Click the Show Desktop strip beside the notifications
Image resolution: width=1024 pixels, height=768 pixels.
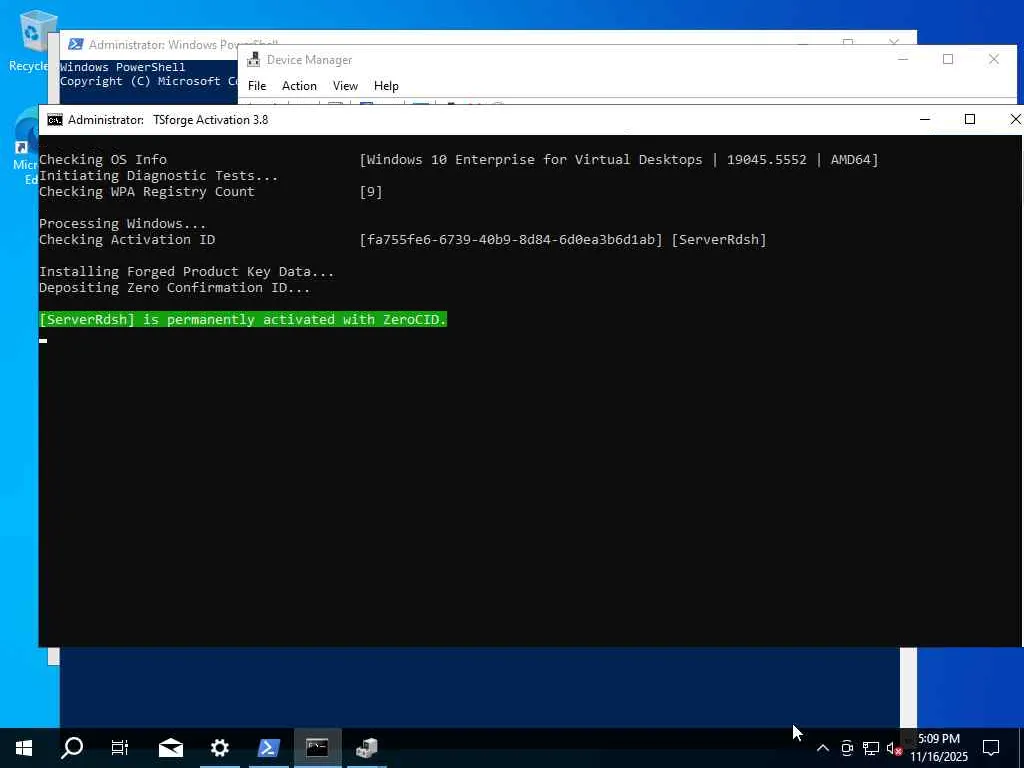pyautogui.click(x=1021, y=748)
